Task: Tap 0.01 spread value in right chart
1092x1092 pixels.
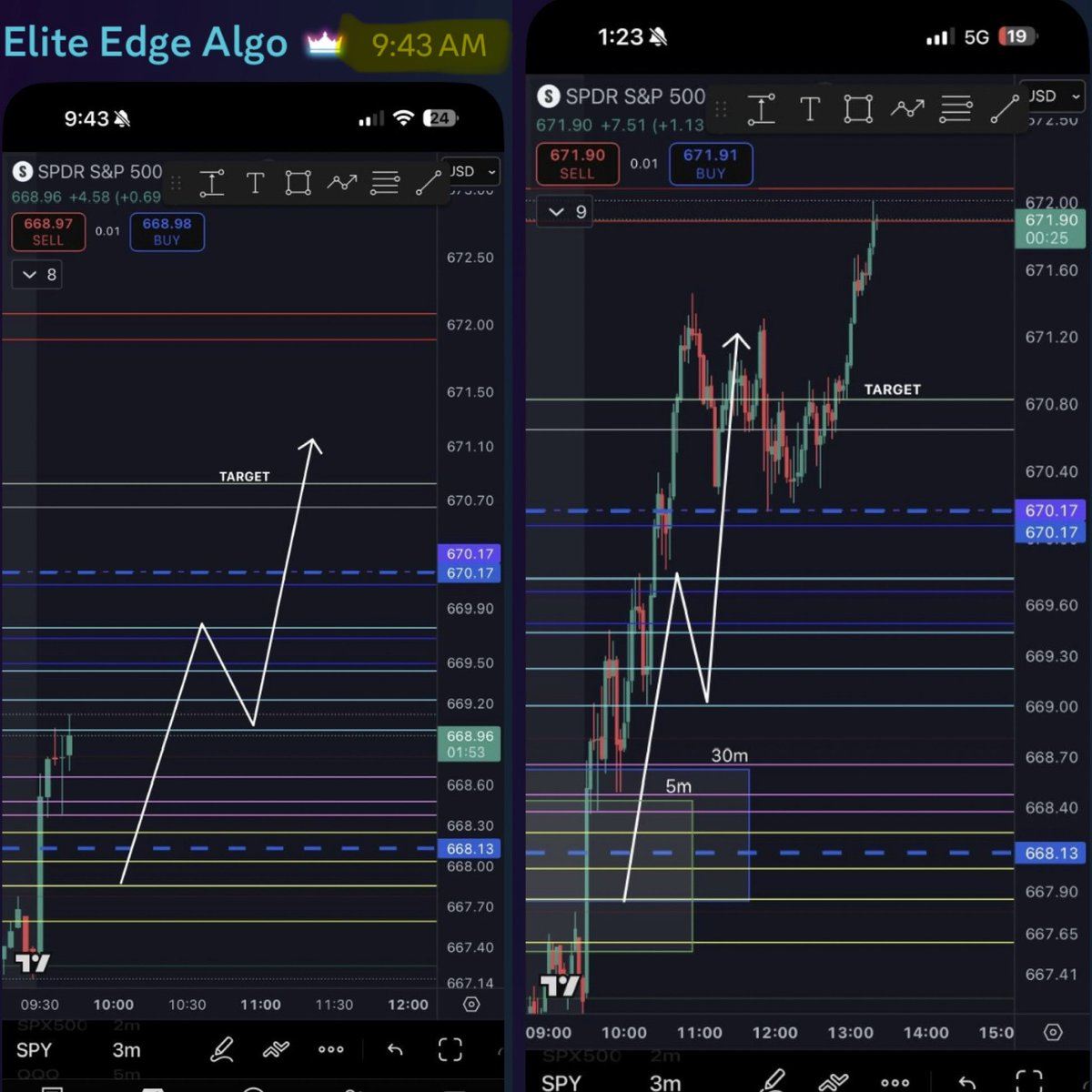Action: 643,164
